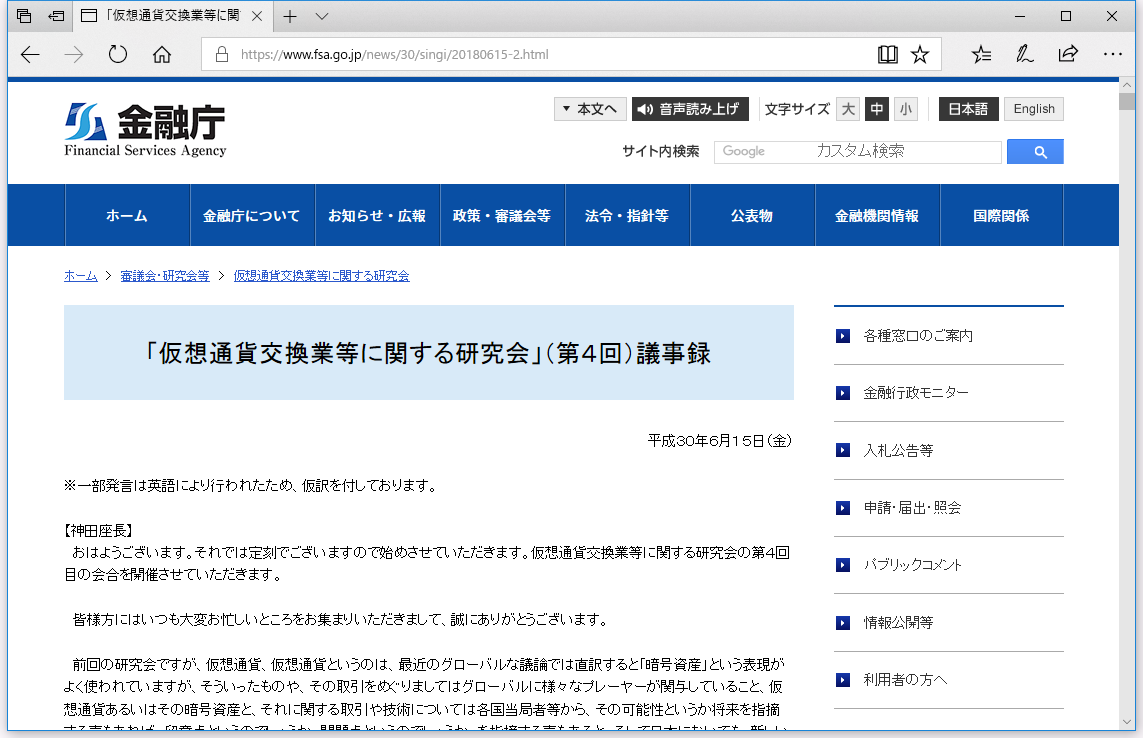Open the tab list chevron menu
Image resolution: width=1143 pixels, height=738 pixels.
(320, 16)
